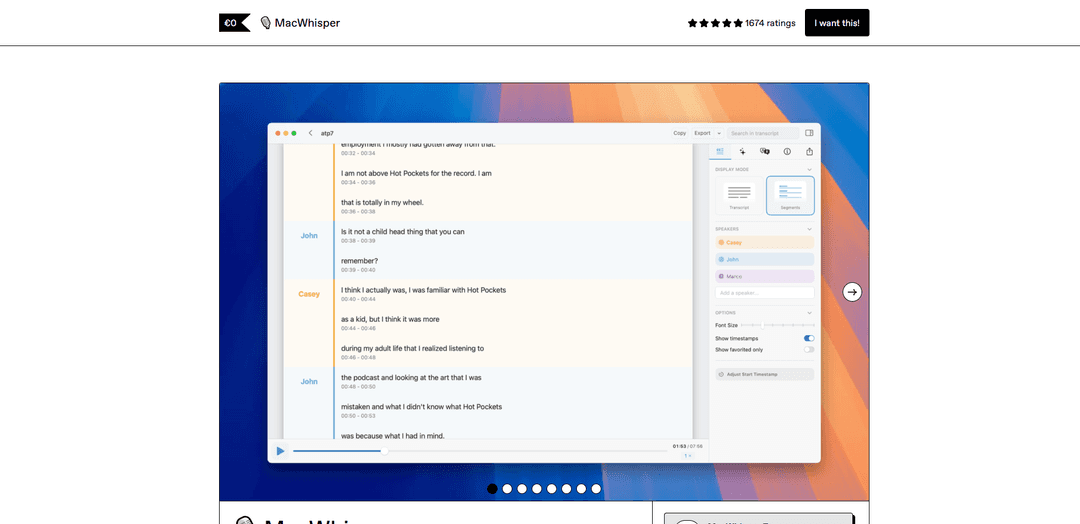Select the Marco speaker chip
The image size is (1080, 524).
(765, 276)
